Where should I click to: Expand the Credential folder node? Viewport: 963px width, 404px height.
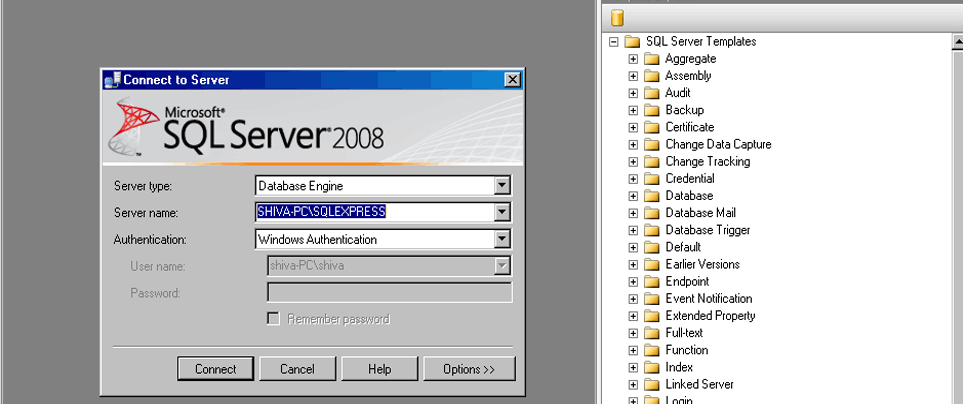(x=633, y=179)
